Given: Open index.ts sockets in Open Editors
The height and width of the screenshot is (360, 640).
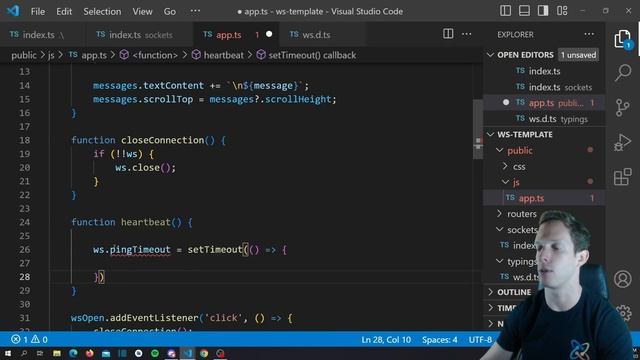Looking at the screenshot, I should 544,87.
